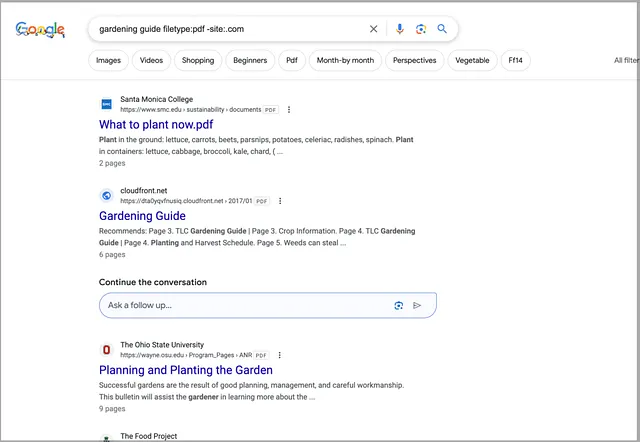This screenshot has width=640, height=442.
Task: Open more options for the cloudfront.net result
Action: pyautogui.click(x=280, y=201)
